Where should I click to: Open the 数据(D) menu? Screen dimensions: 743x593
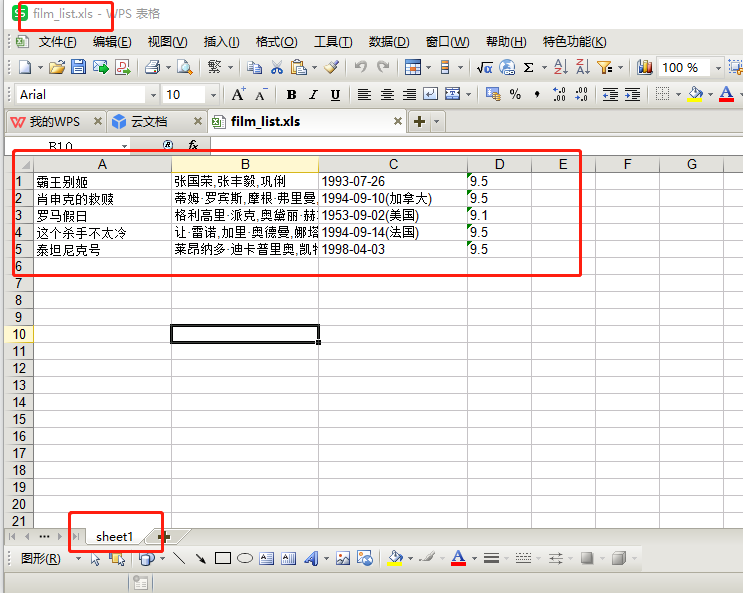pos(389,42)
